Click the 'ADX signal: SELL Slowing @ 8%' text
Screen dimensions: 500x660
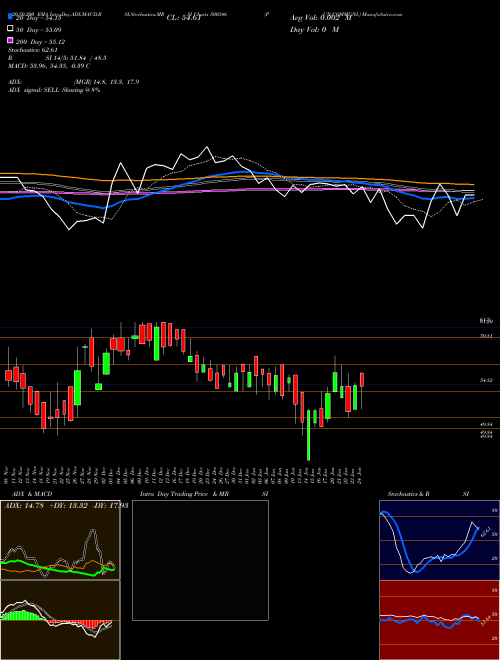[x=54, y=90]
